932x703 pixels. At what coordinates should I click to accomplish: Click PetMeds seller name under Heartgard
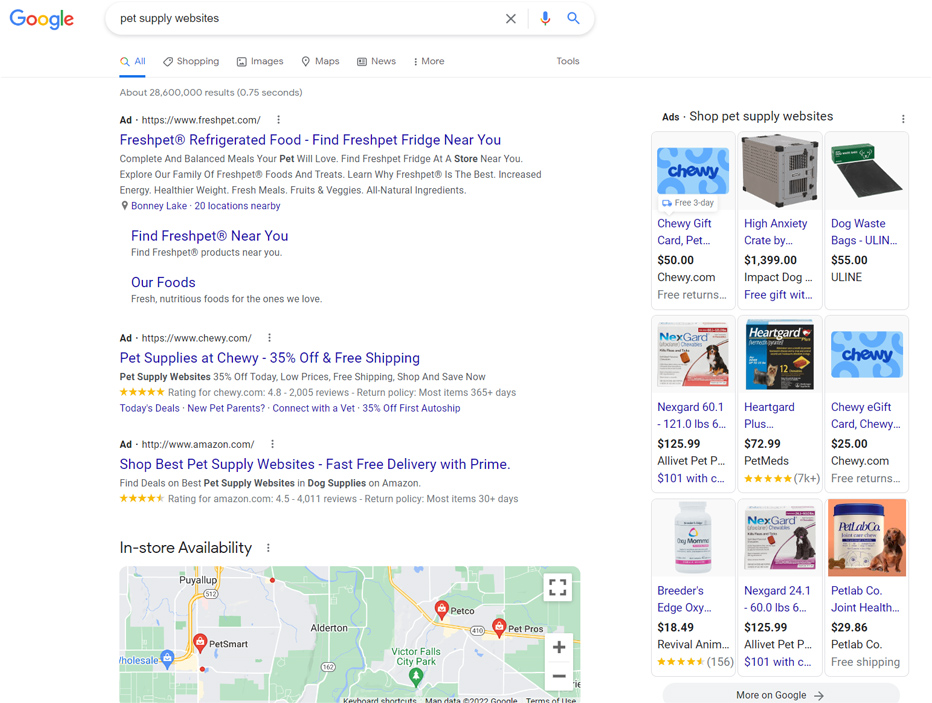coord(766,461)
